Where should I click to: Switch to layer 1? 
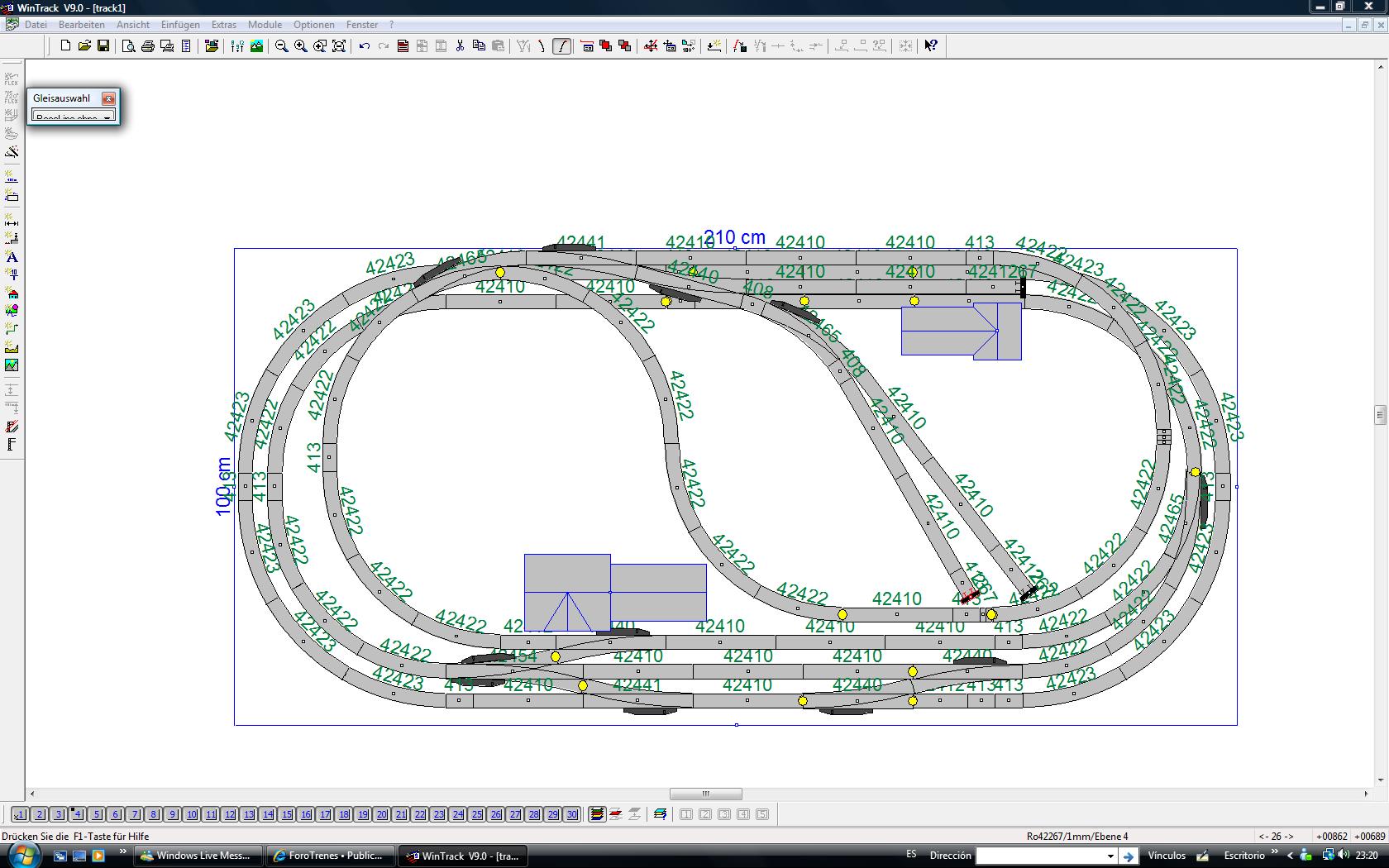(20, 814)
